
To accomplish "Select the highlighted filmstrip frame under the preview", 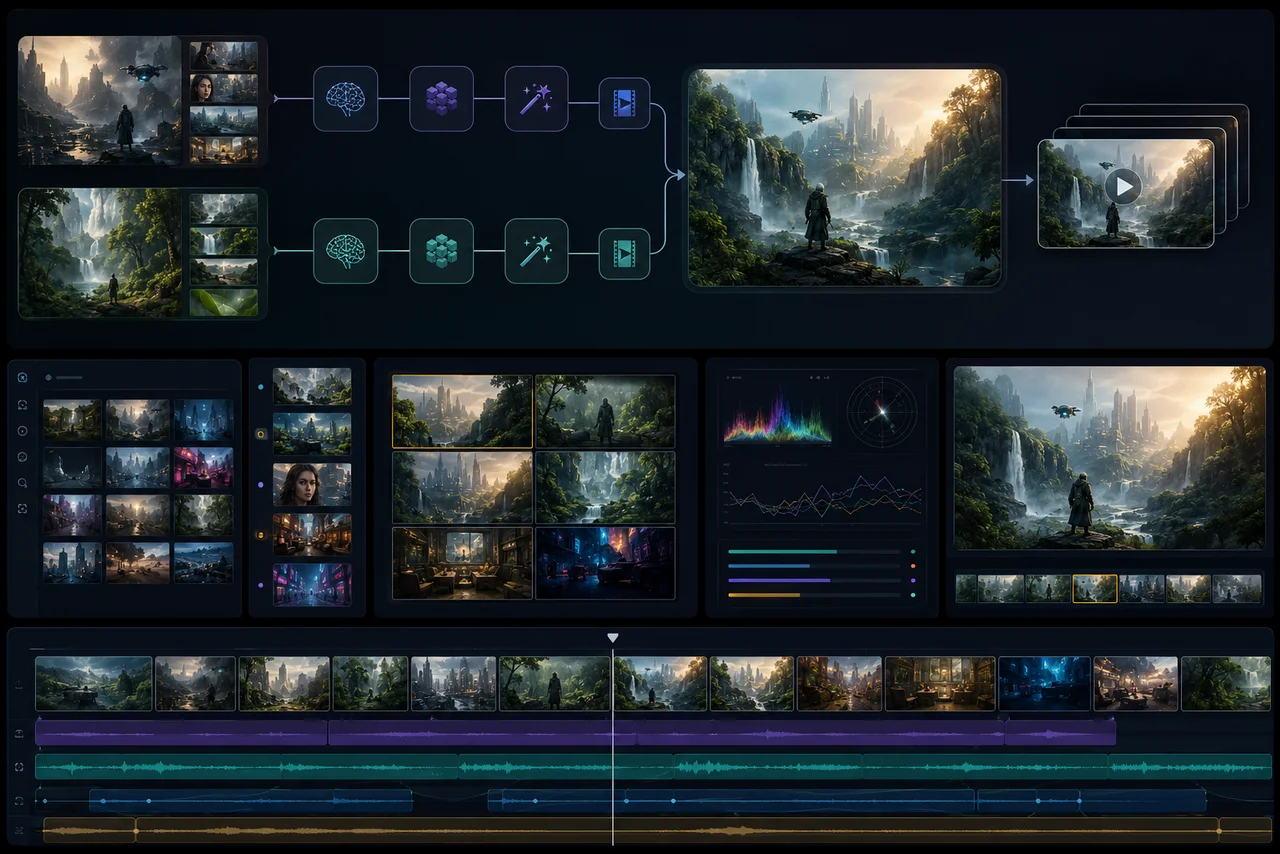I will click(1095, 589).
